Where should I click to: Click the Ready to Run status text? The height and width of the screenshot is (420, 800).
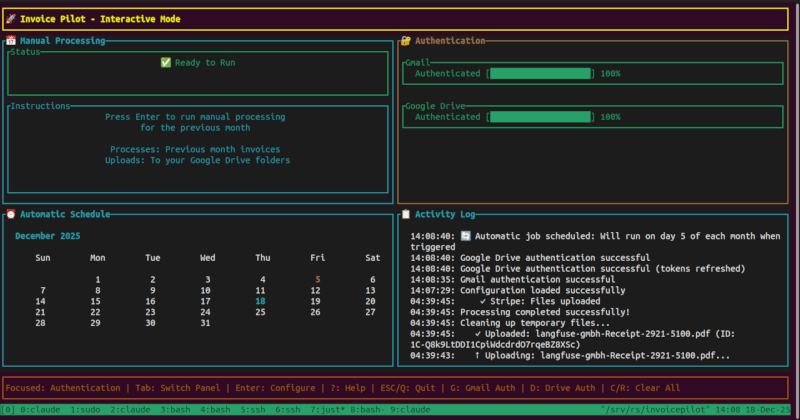tap(205, 63)
